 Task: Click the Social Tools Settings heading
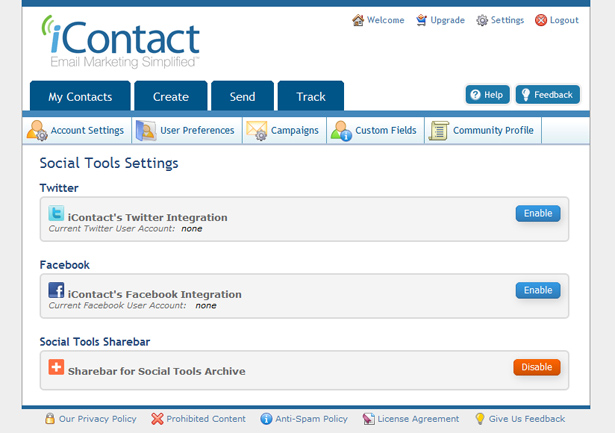[x=109, y=163]
